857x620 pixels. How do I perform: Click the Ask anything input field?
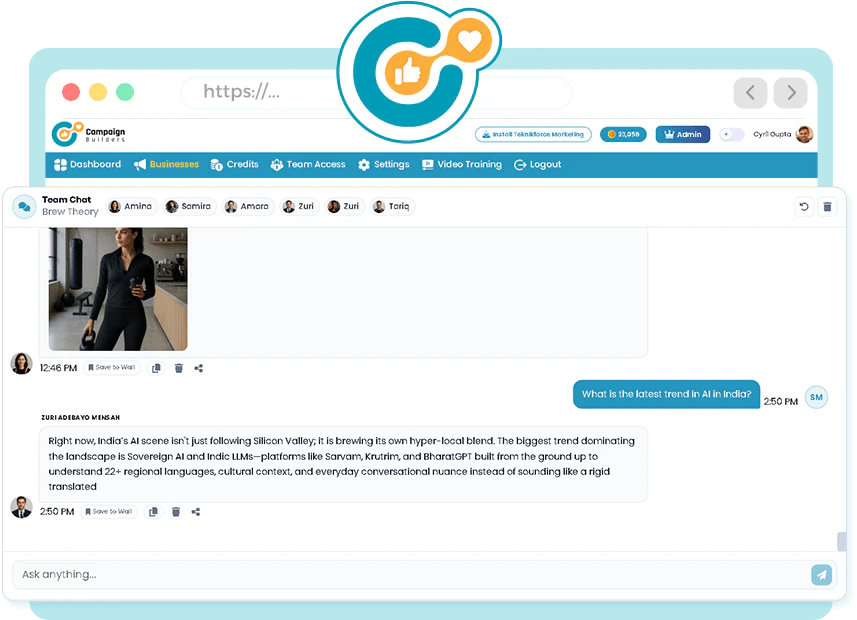point(411,575)
